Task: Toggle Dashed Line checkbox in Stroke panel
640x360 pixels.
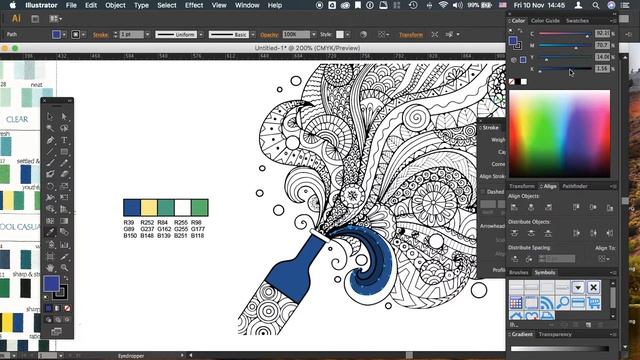Action: pos(483,191)
